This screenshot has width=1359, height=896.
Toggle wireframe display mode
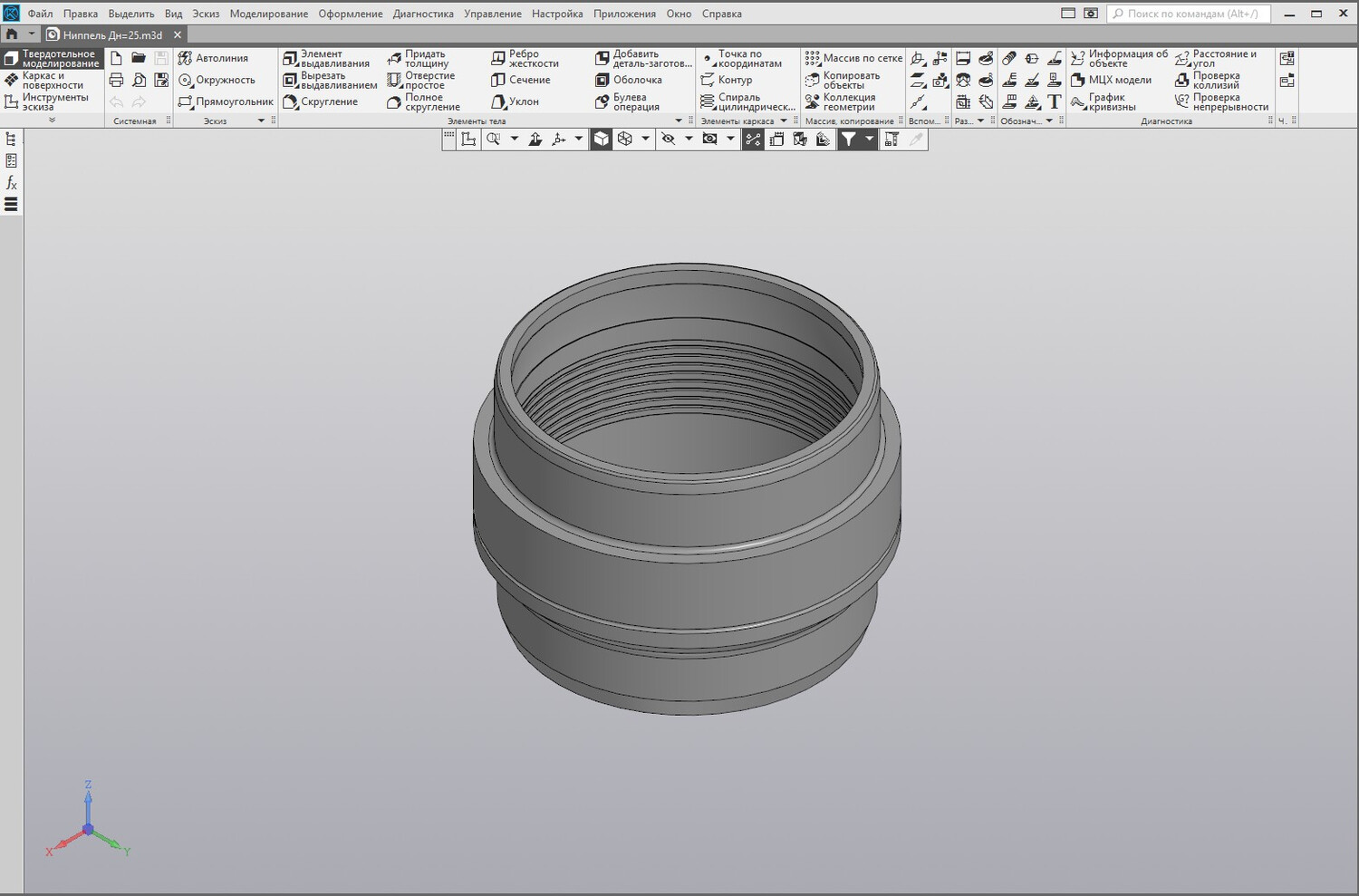[624, 139]
